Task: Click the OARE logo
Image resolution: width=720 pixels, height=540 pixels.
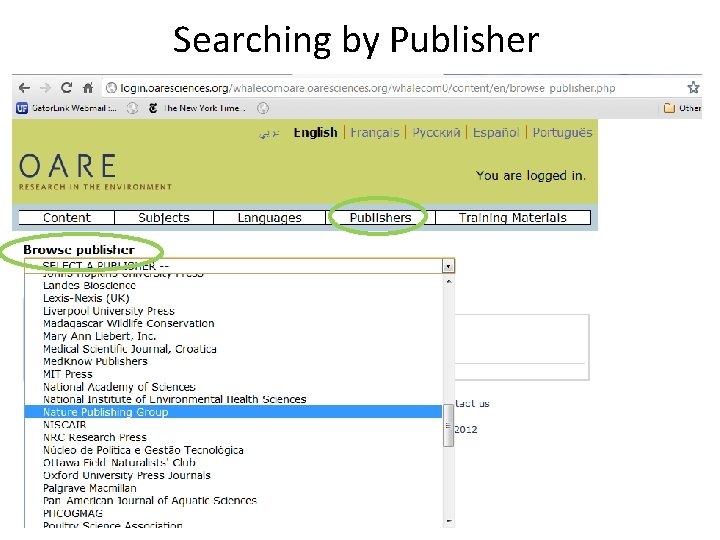Action: 96,172
